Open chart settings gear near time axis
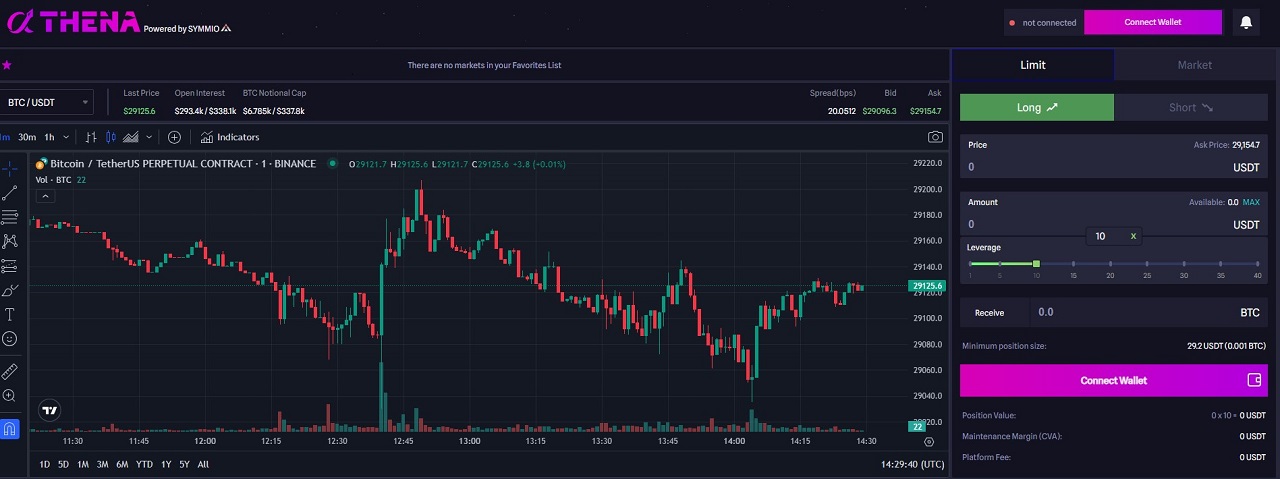 929,441
